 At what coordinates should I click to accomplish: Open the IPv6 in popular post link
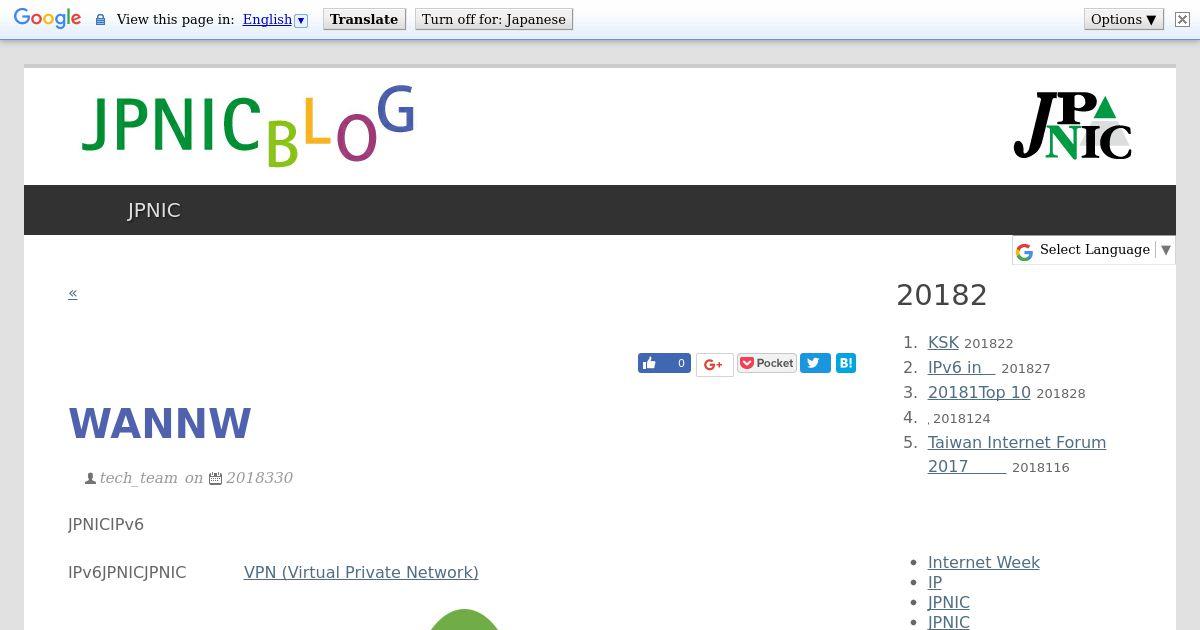click(x=961, y=367)
